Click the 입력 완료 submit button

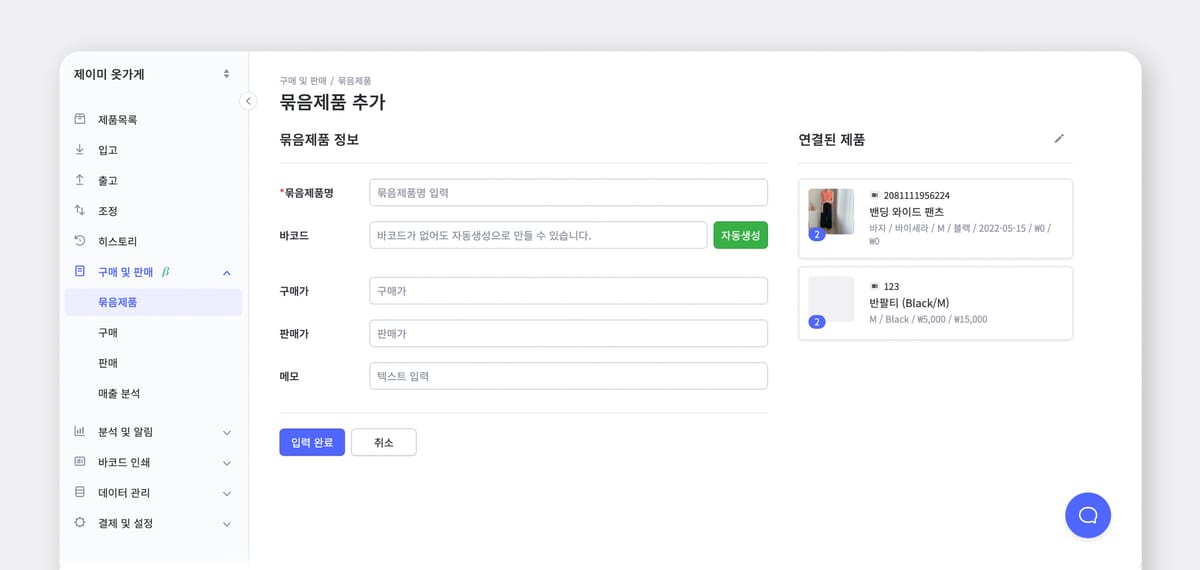pyautogui.click(x=312, y=442)
